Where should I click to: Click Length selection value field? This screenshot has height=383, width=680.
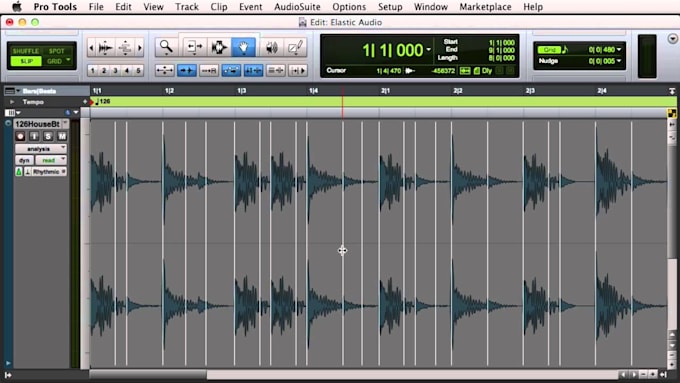(x=501, y=58)
